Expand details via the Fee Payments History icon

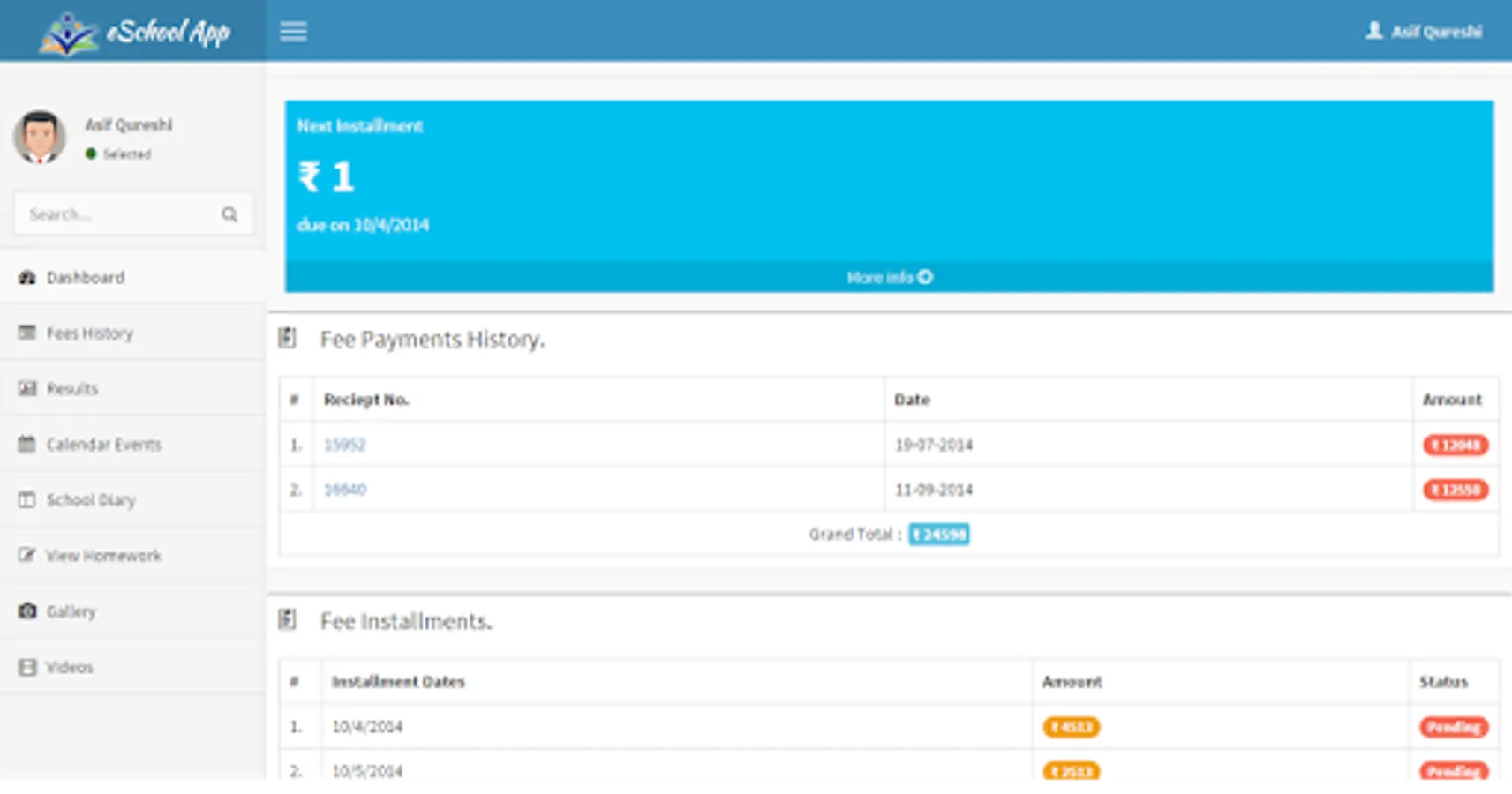pyautogui.click(x=287, y=338)
